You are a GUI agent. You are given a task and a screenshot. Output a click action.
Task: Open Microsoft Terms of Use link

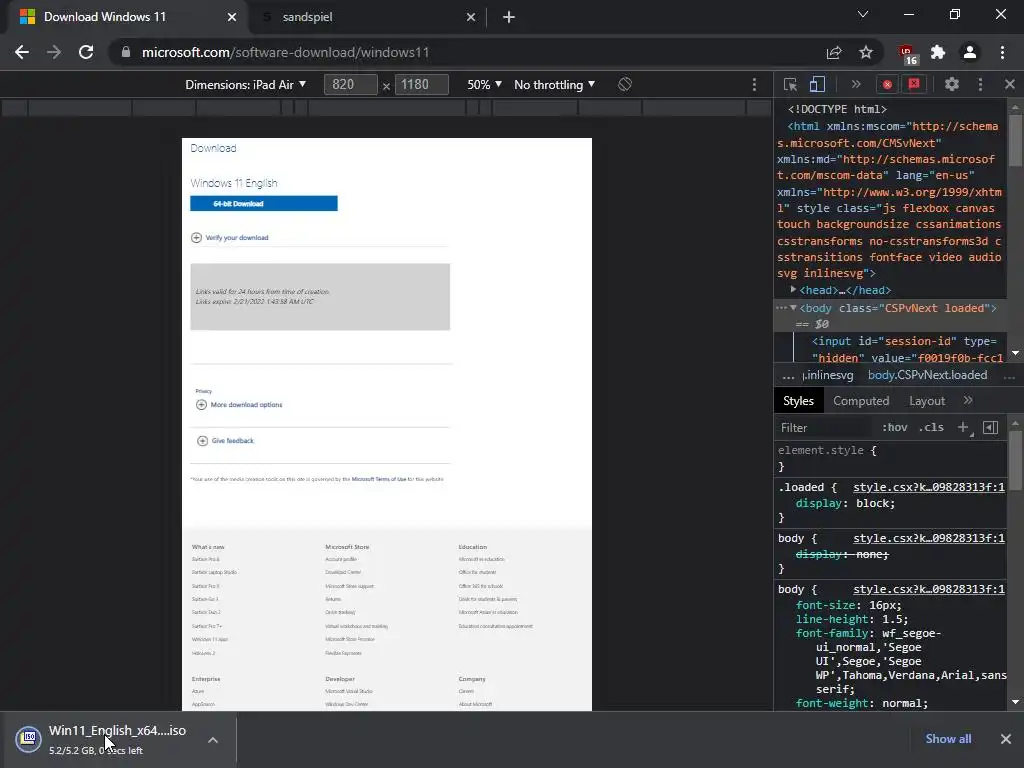(x=379, y=479)
